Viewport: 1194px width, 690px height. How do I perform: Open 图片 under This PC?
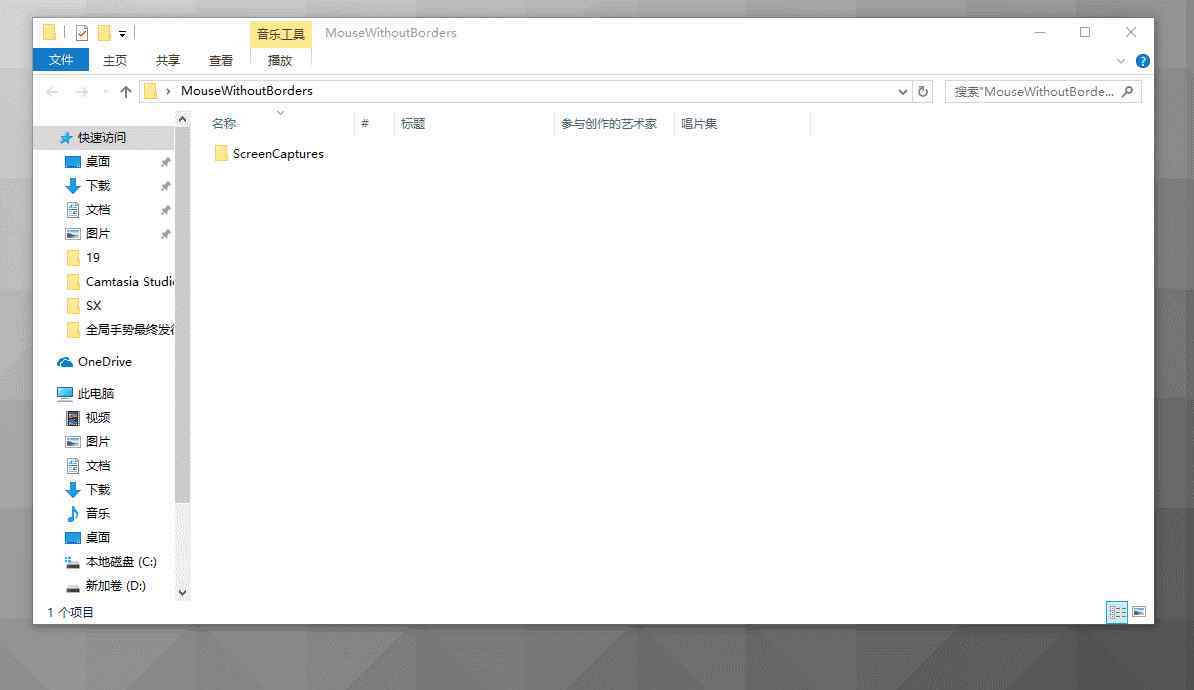(97, 442)
